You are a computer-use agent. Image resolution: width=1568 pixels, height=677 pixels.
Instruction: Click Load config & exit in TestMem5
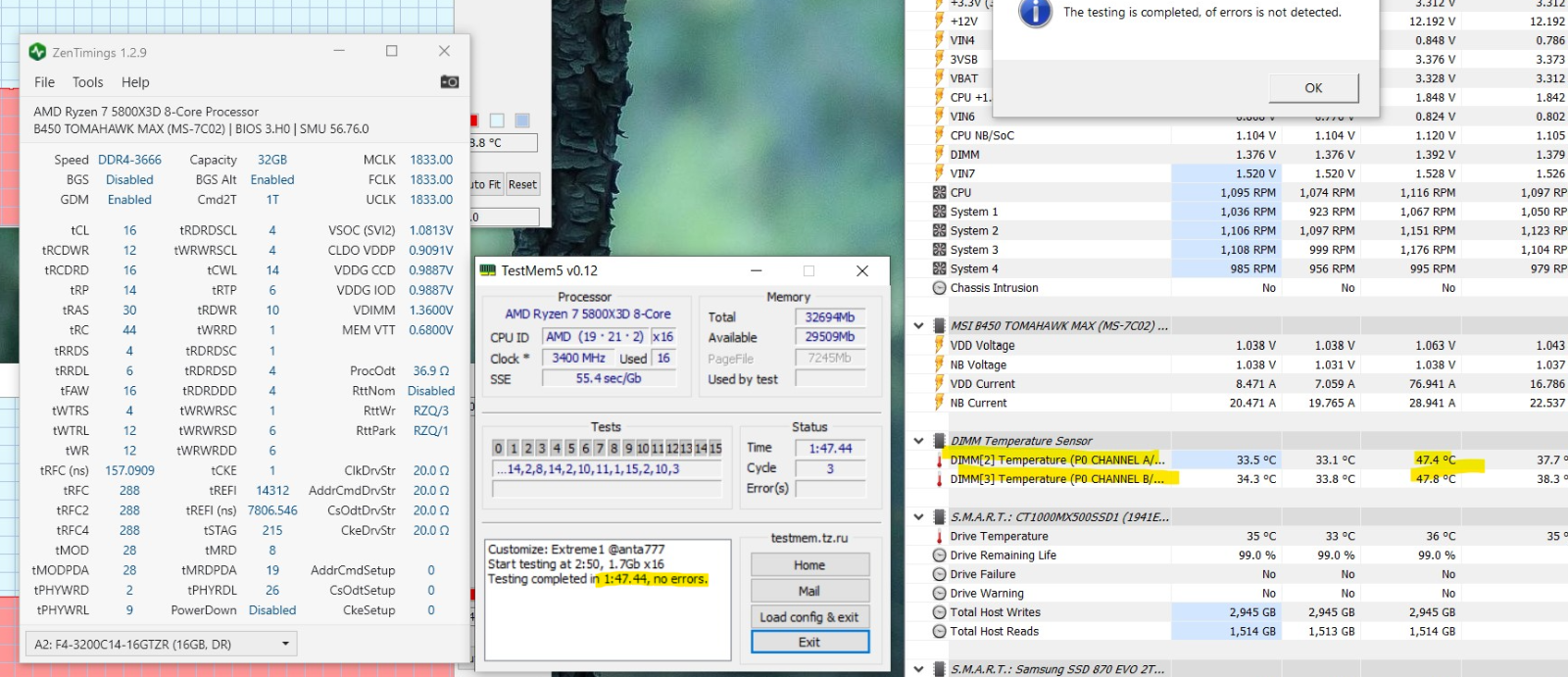pos(809,617)
